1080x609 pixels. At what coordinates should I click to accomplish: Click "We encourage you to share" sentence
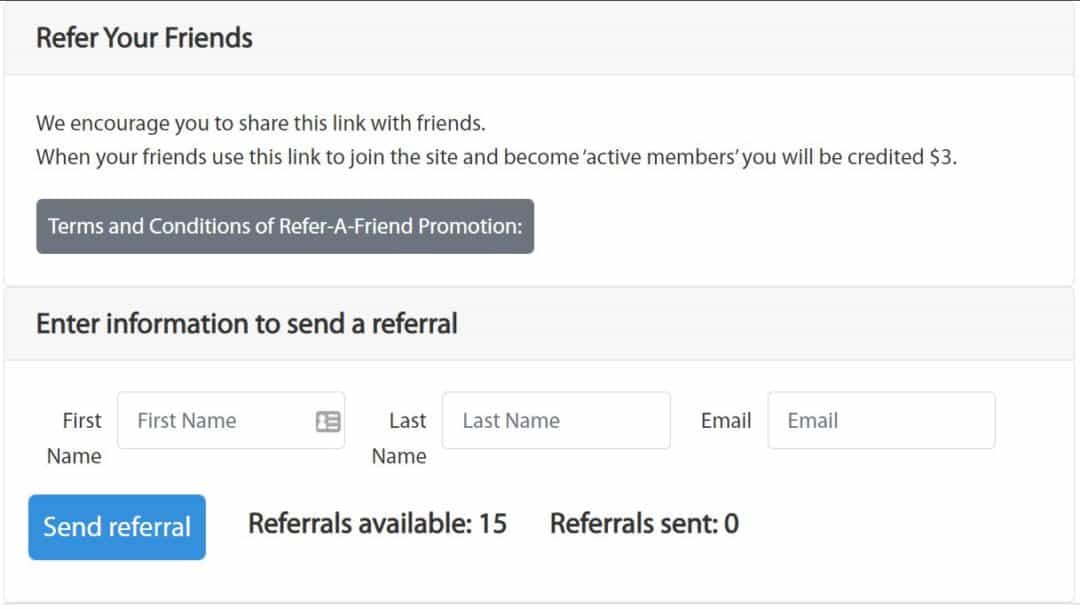pyautogui.click(x=260, y=123)
